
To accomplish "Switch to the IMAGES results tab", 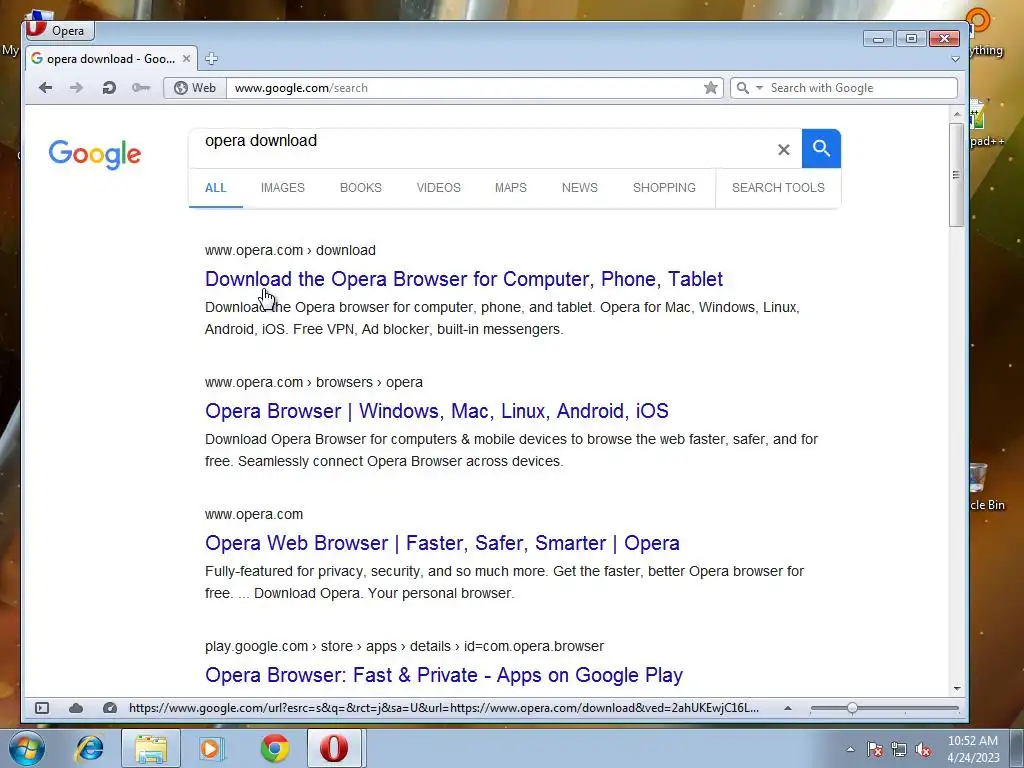I will [x=283, y=187].
